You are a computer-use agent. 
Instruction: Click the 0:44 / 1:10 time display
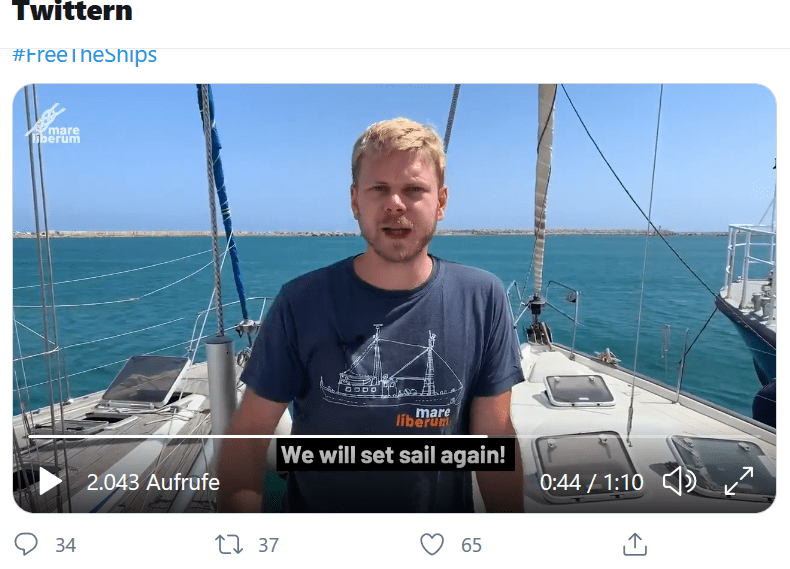(x=591, y=482)
